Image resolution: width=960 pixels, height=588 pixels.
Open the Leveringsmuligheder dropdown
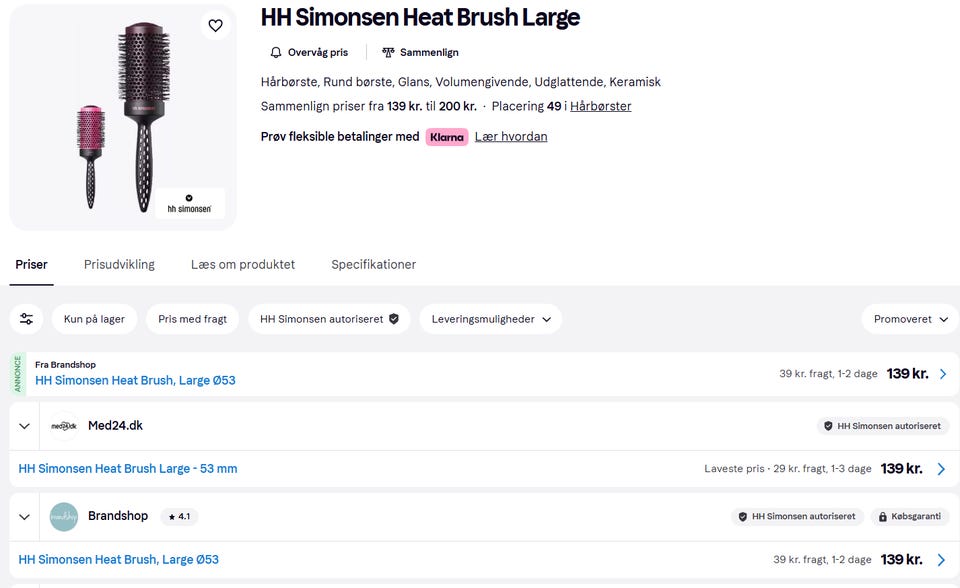[490, 319]
